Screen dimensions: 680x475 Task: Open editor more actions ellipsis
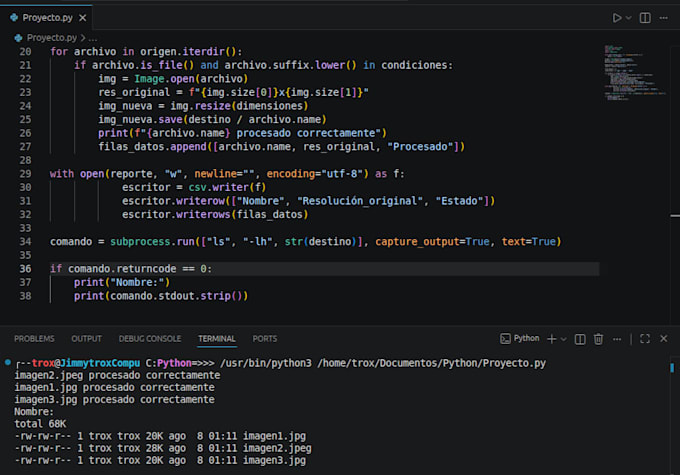pos(664,18)
